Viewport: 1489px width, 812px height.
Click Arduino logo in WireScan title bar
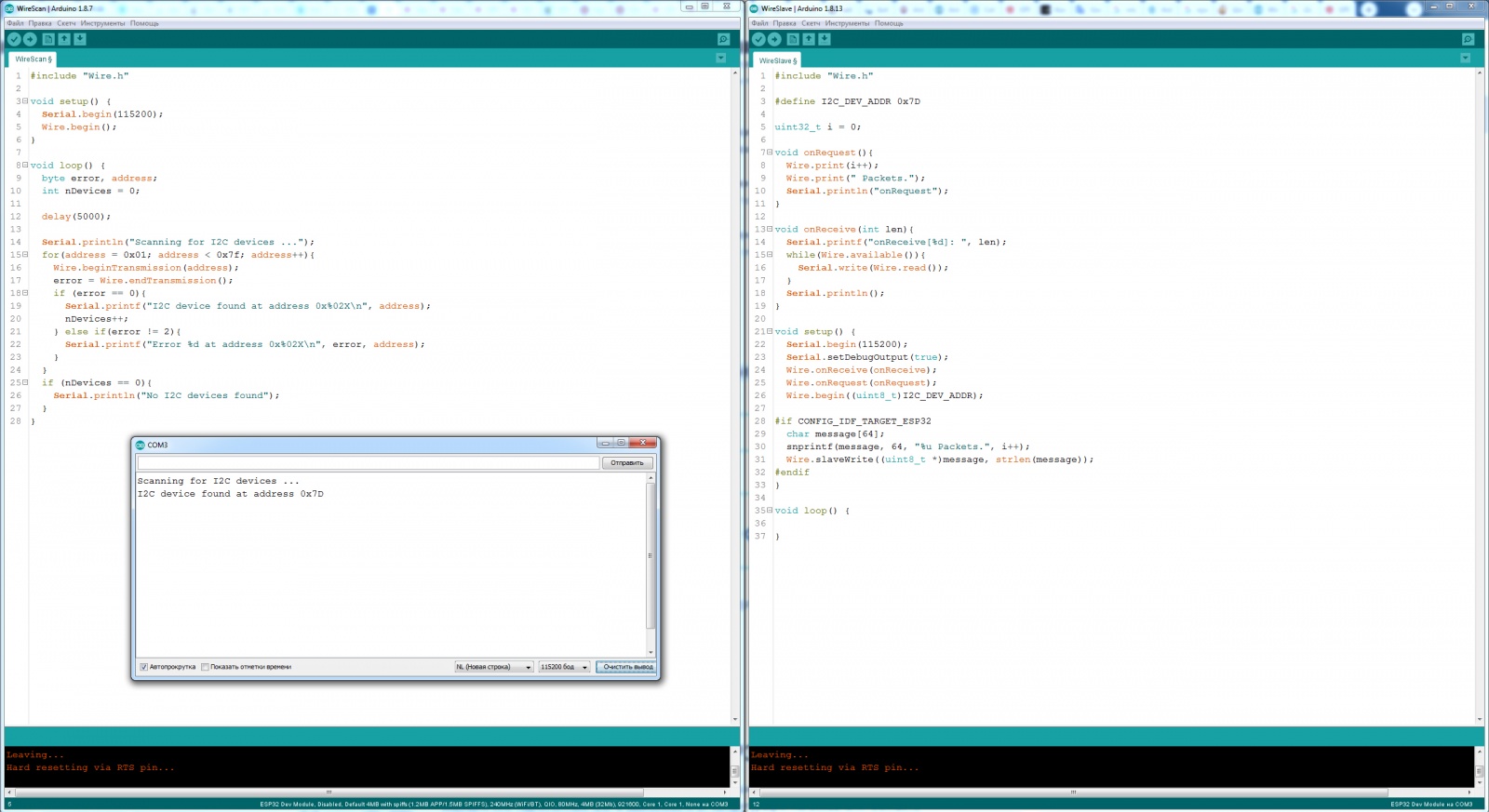9,8
